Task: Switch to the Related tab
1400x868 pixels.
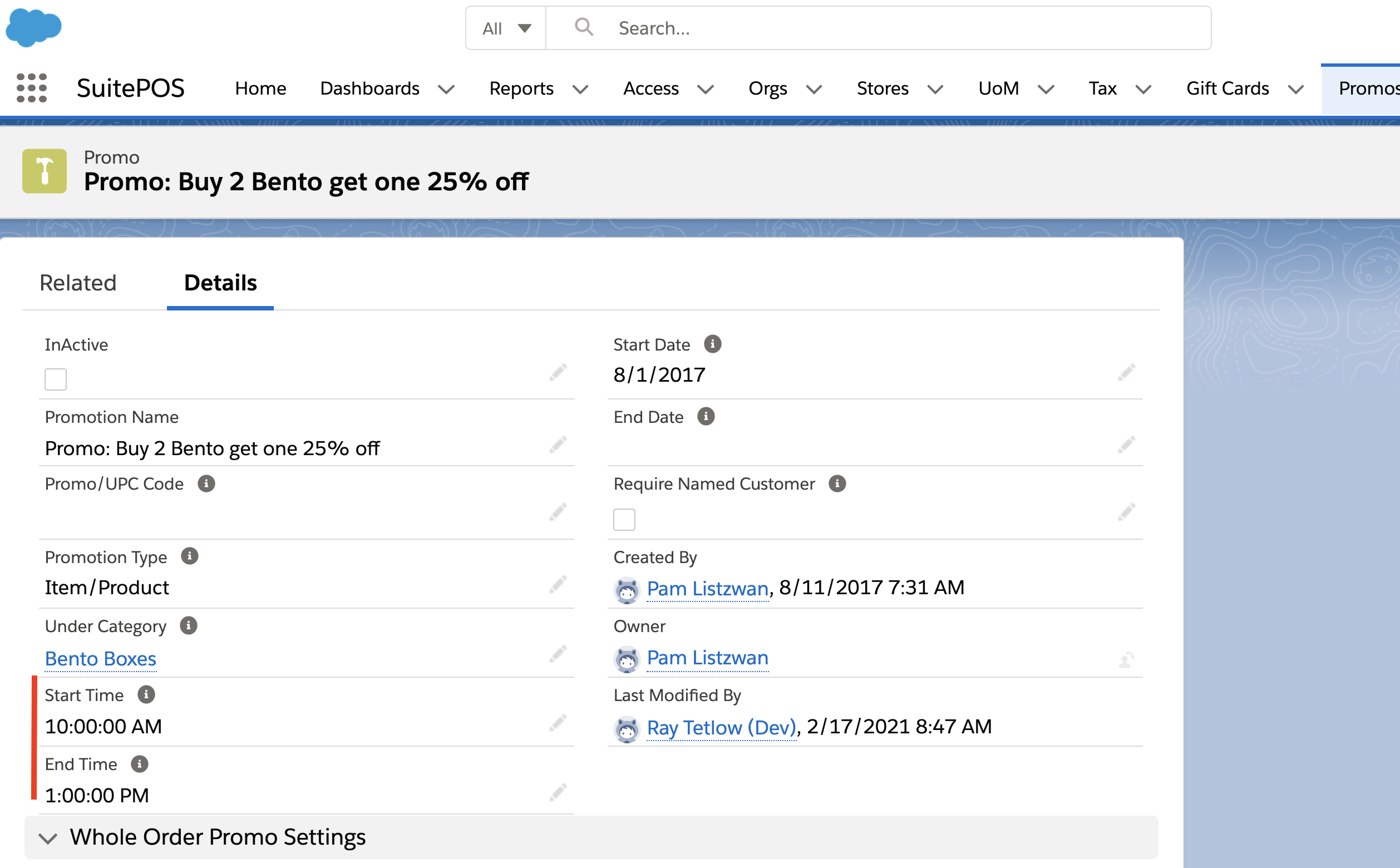Action: 78,283
